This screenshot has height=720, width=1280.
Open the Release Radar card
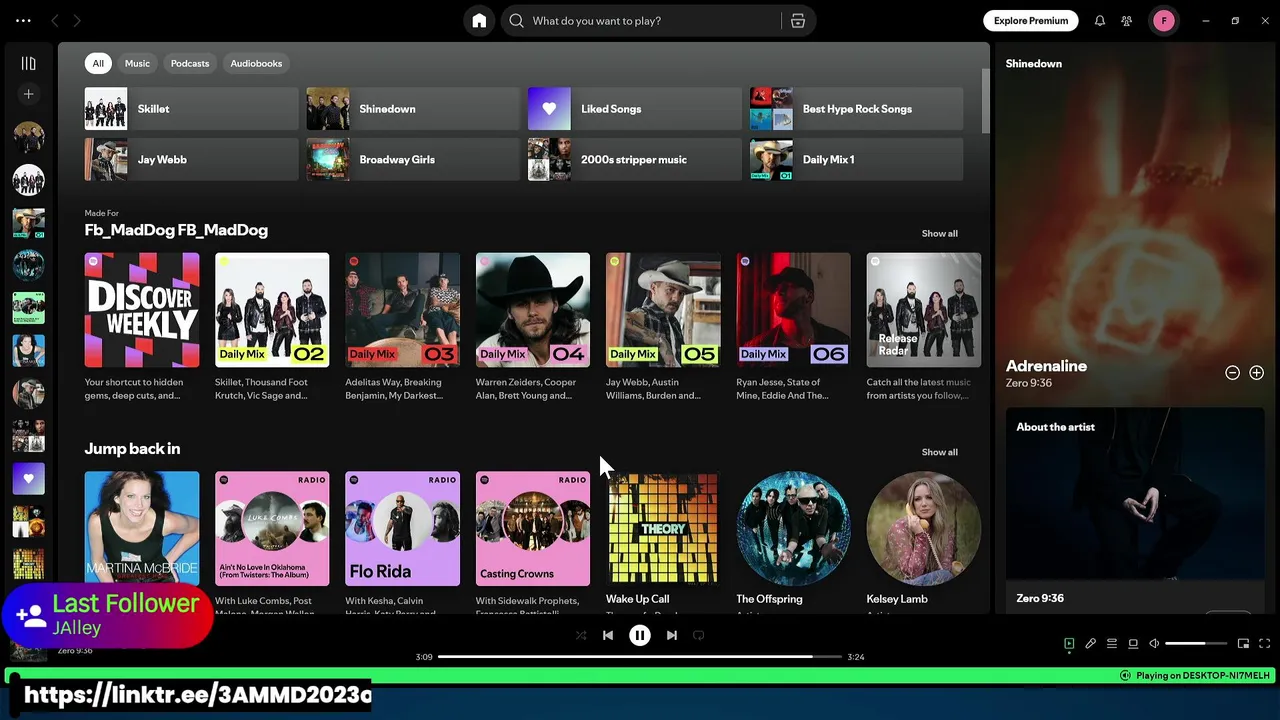924,327
